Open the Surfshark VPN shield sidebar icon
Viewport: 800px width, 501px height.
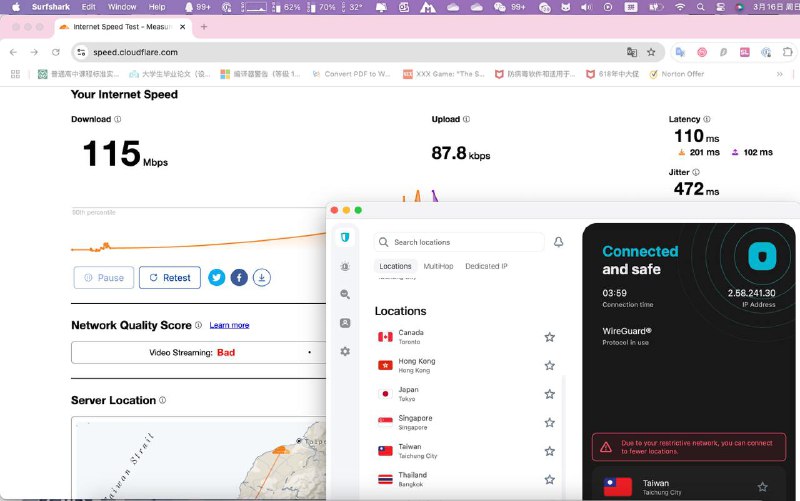click(x=345, y=237)
